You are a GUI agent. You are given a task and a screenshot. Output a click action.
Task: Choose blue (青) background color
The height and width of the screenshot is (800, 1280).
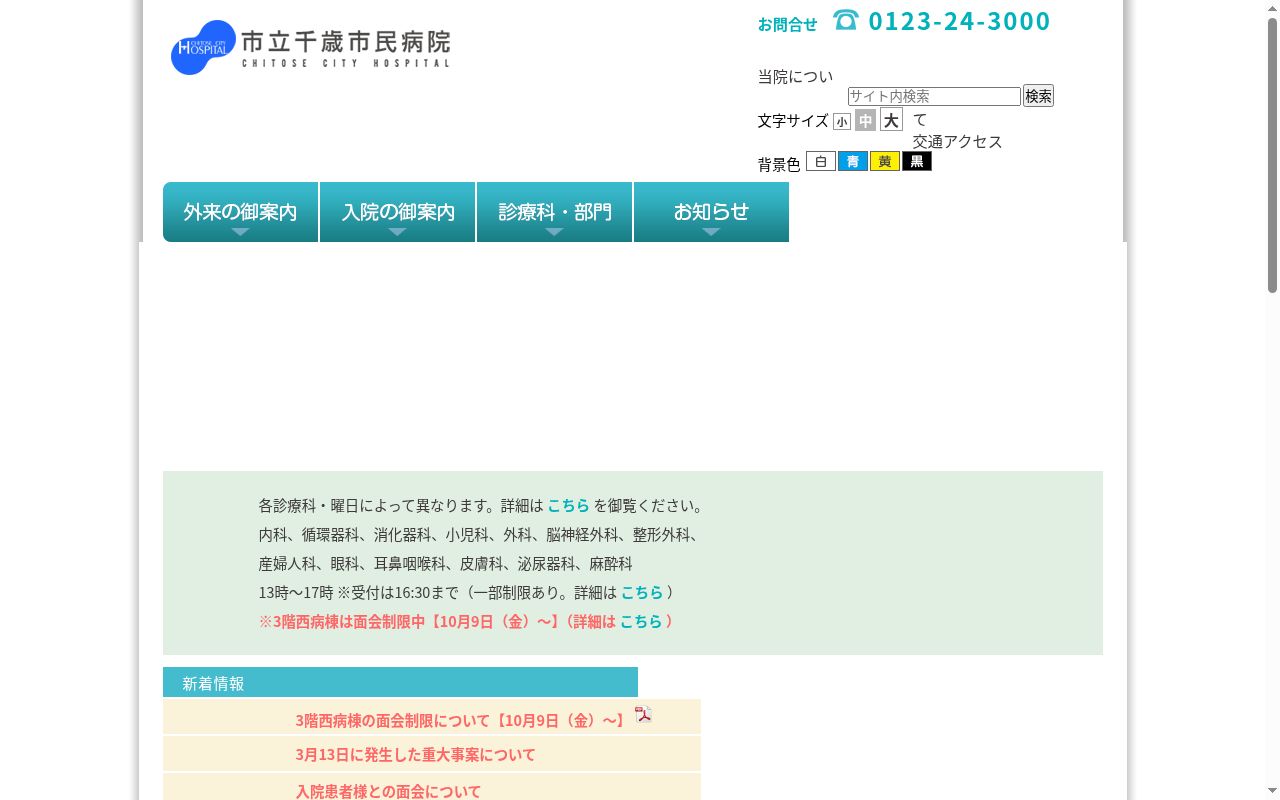click(x=853, y=161)
